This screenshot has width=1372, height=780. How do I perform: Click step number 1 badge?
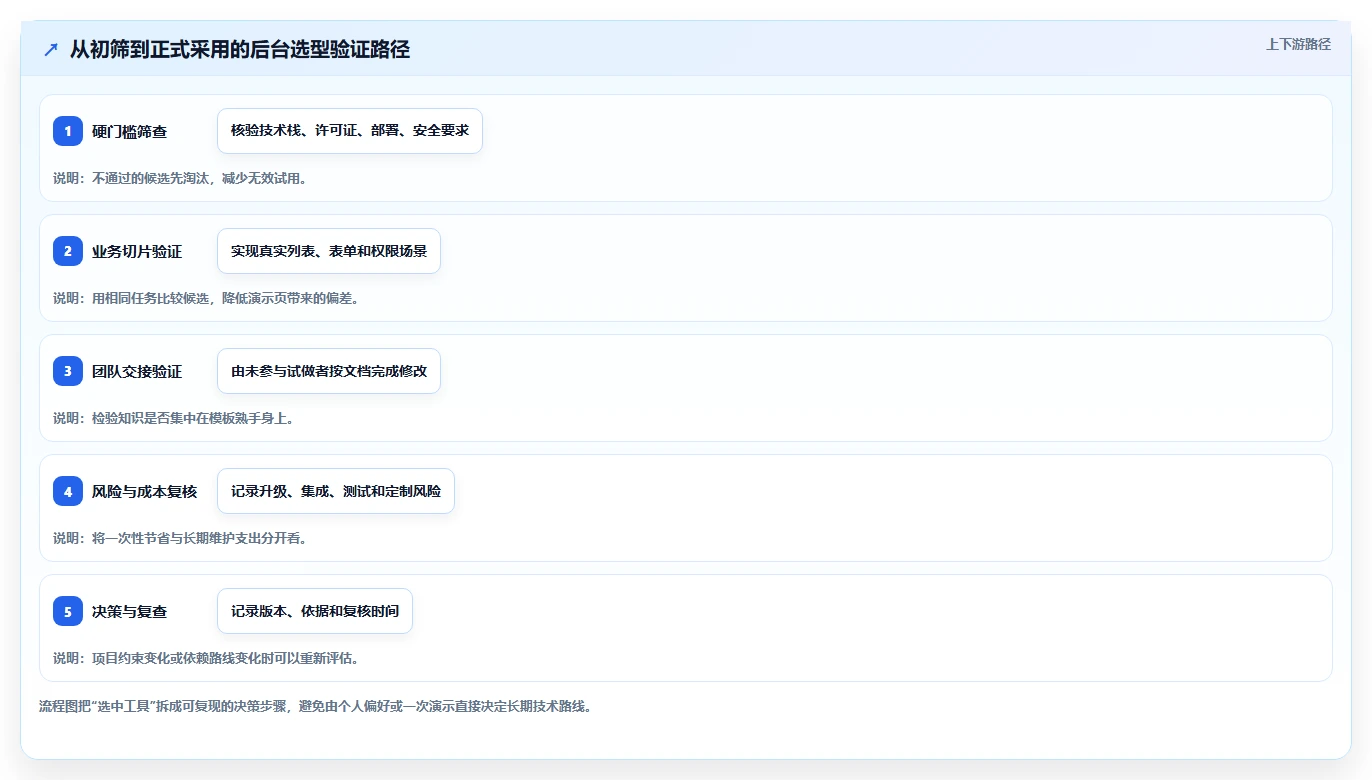68,131
